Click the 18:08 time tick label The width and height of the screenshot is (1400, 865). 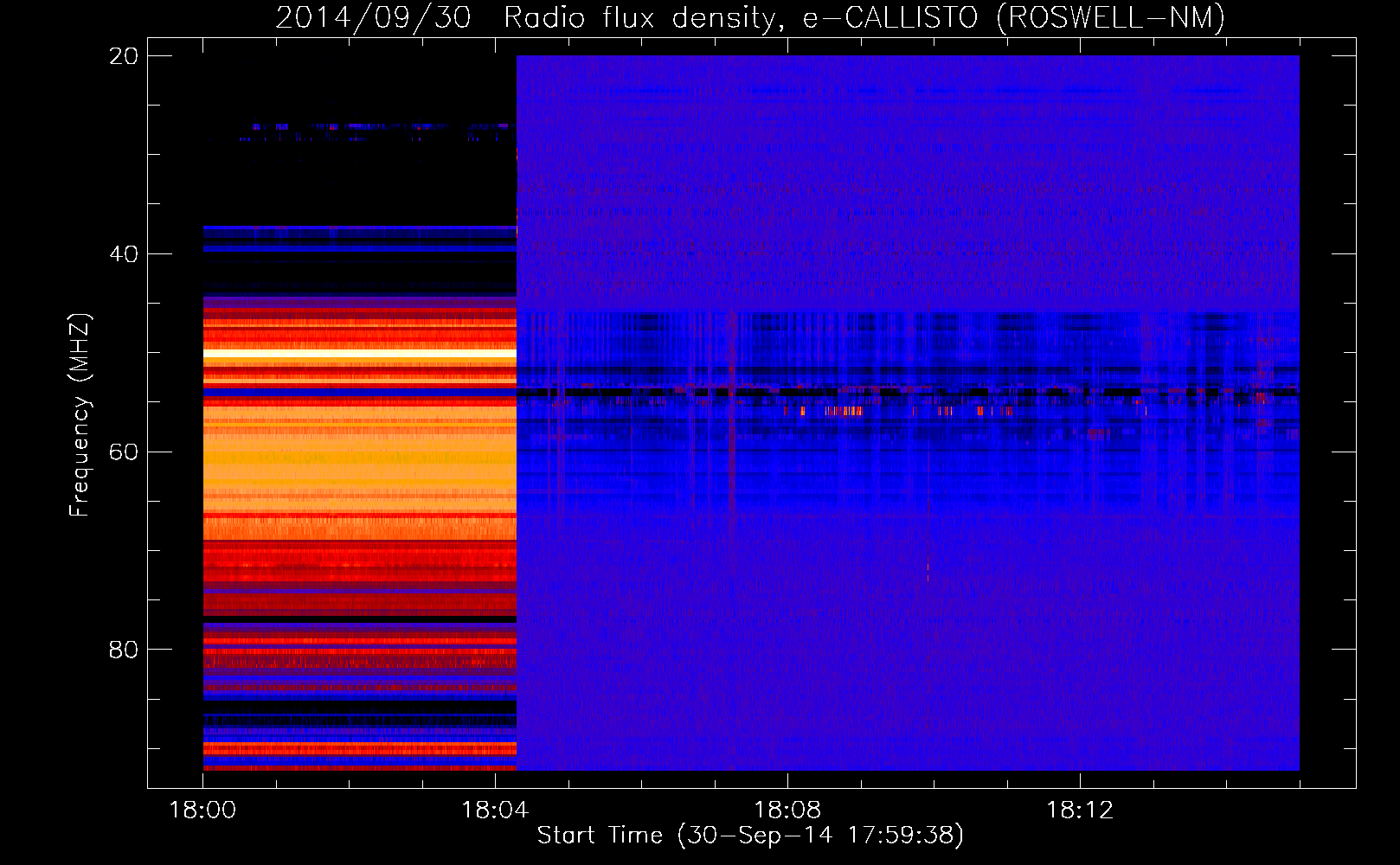click(787, 811)
